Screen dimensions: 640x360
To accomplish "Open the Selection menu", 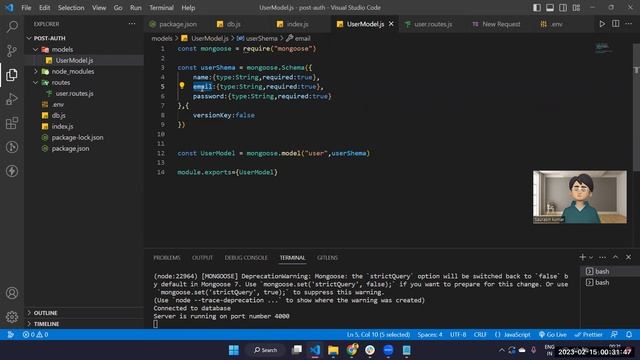I will (x=71, y=8).
